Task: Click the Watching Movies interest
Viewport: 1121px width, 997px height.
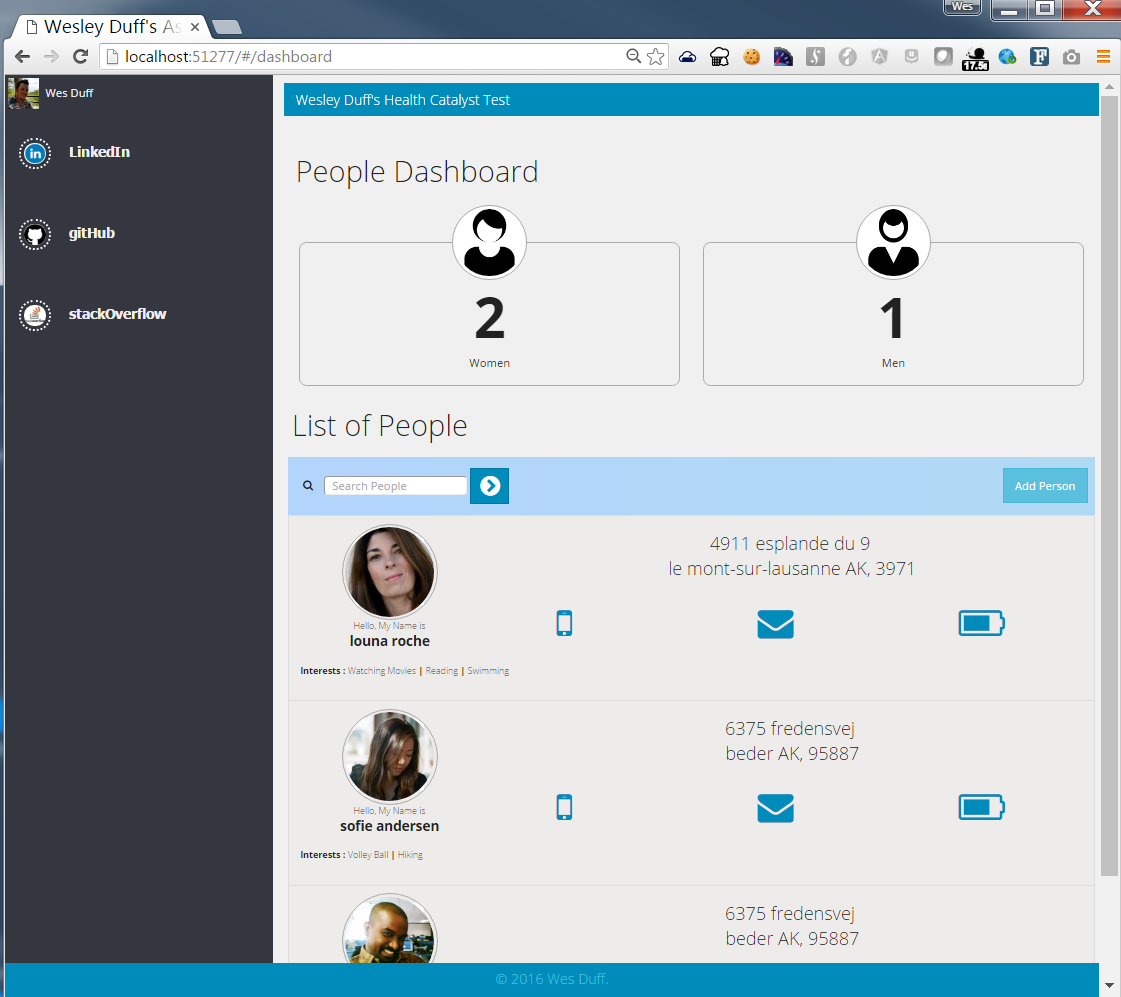Action: [x=382, y=671]
